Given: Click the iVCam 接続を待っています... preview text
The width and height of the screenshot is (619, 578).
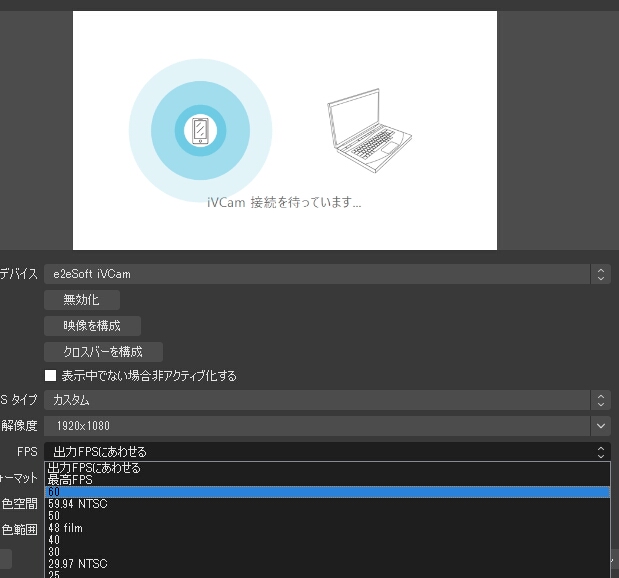Looking at the screenshot, I should [x=284, y=203].
